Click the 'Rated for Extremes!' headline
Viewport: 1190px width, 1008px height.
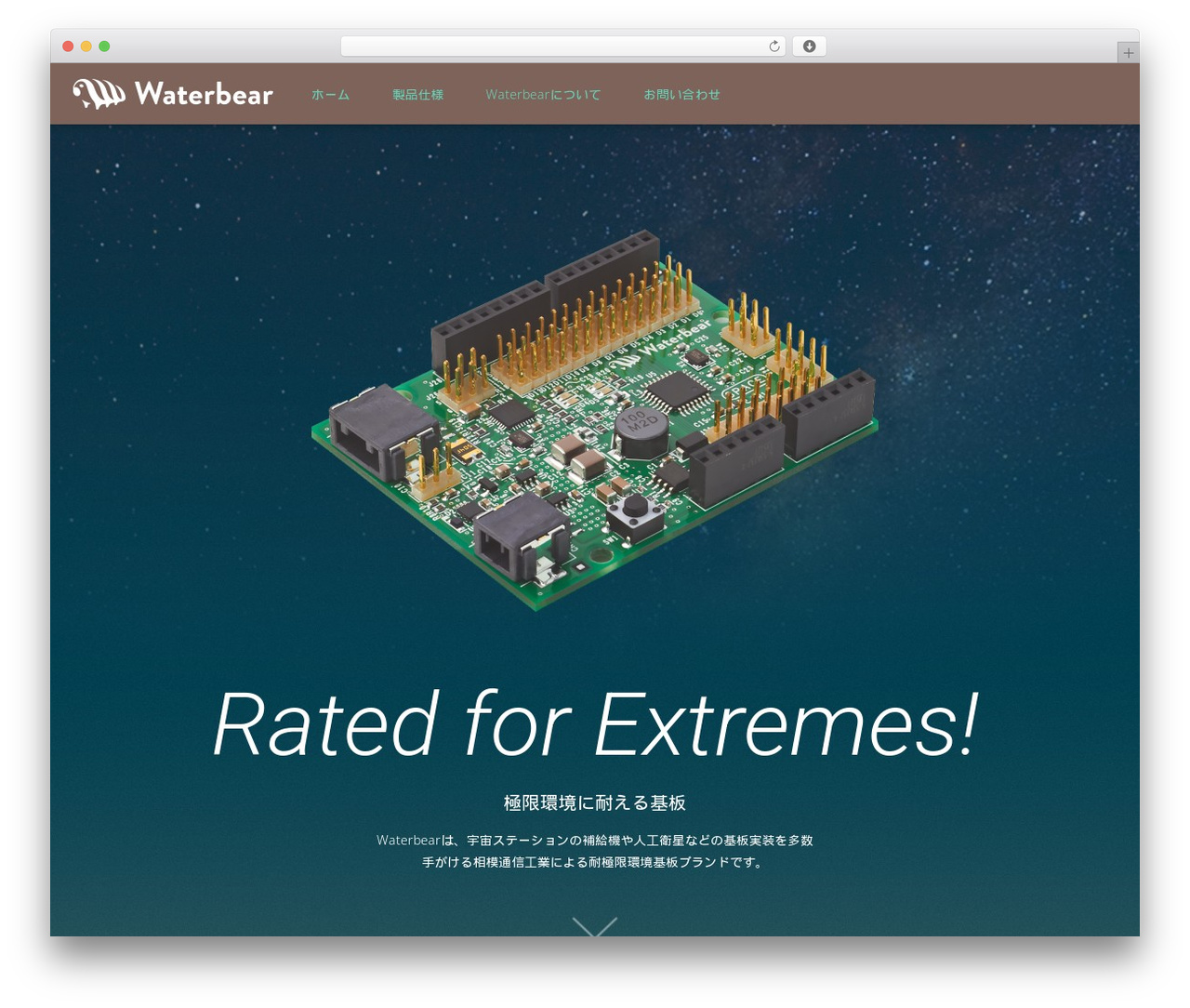(x=595, y=724)
